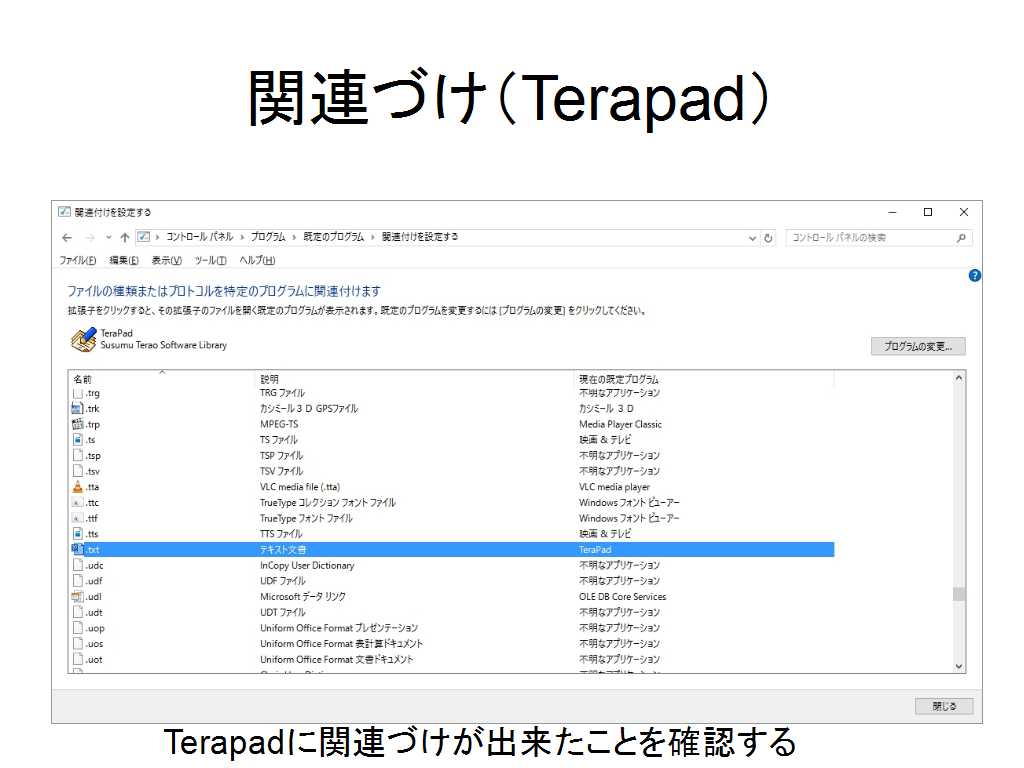Click the .trp media file icon
Viewport: 1024px width, 768px height.
point(78,424)
